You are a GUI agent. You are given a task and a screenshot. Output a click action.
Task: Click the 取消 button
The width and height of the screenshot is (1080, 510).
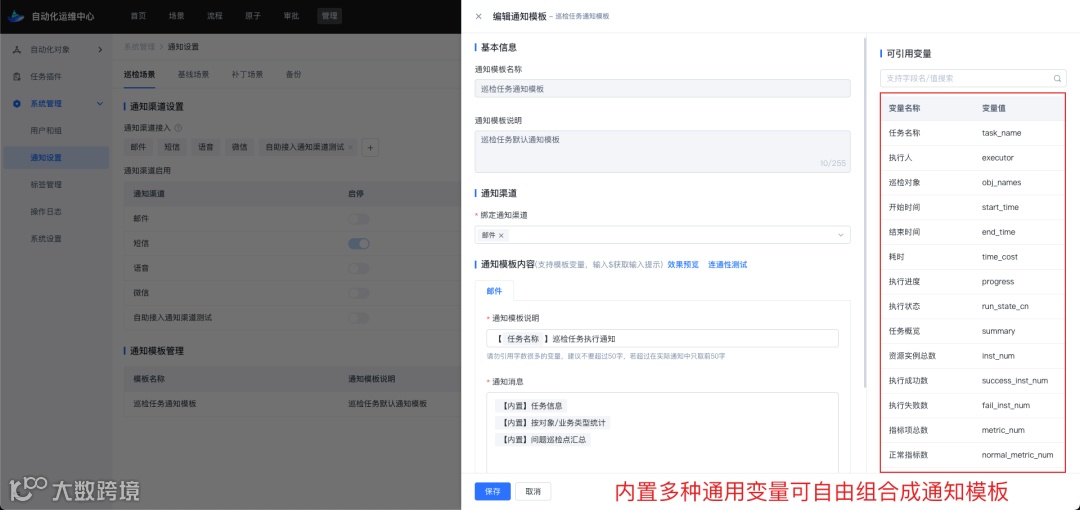[x=533, y=491]
